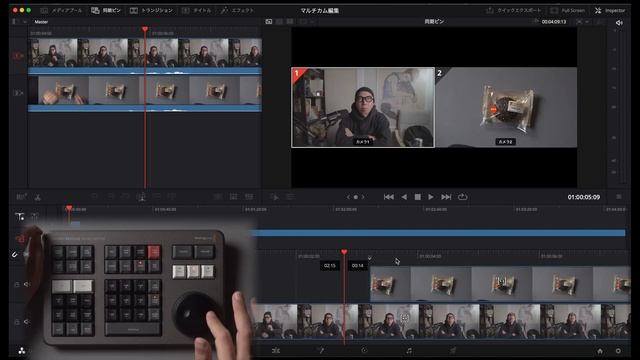Screen dimensions: 640x360
Task: Open the タイトル tab
Action: [197, 10]
